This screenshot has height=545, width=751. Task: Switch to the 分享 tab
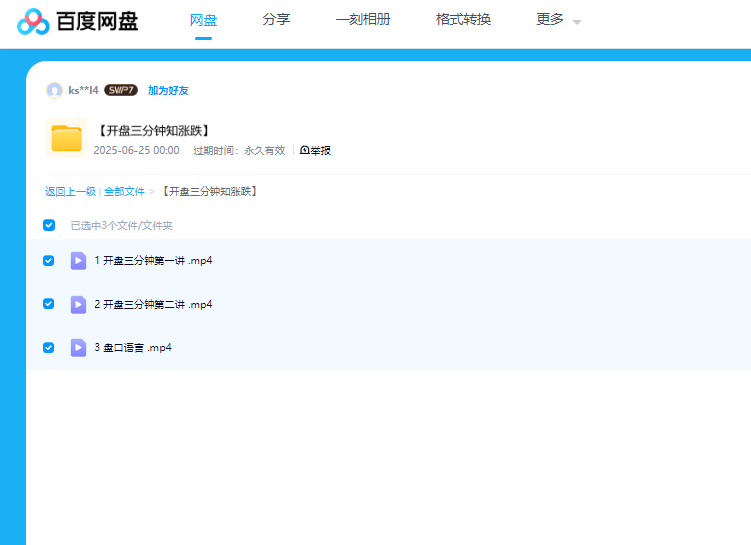(276, 20)
